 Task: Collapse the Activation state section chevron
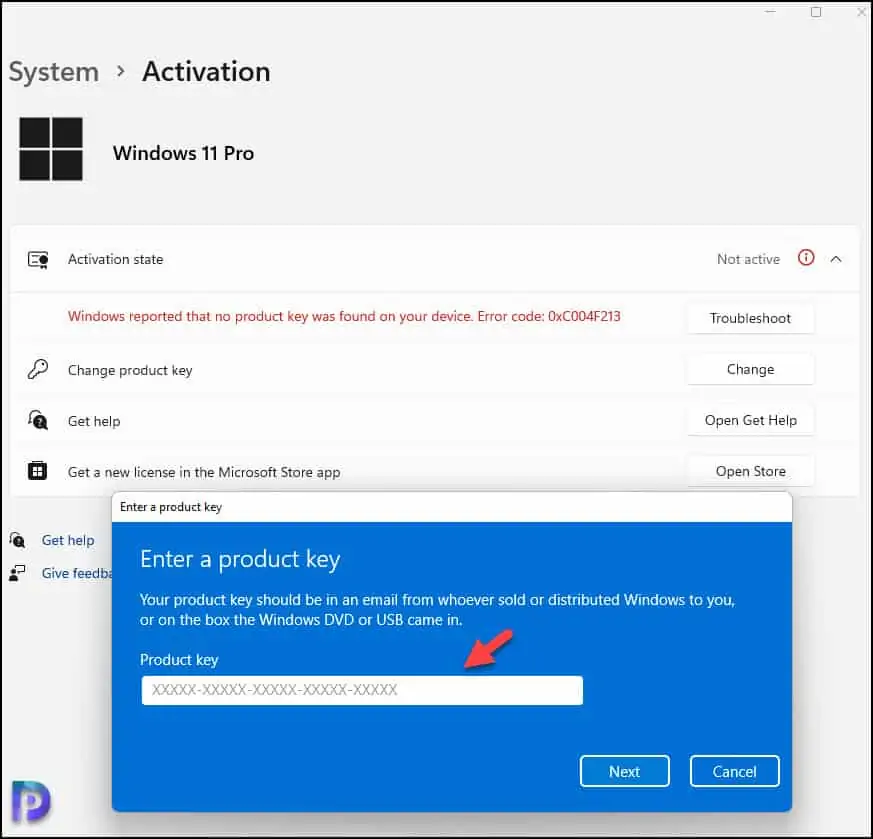coord(837,259)
